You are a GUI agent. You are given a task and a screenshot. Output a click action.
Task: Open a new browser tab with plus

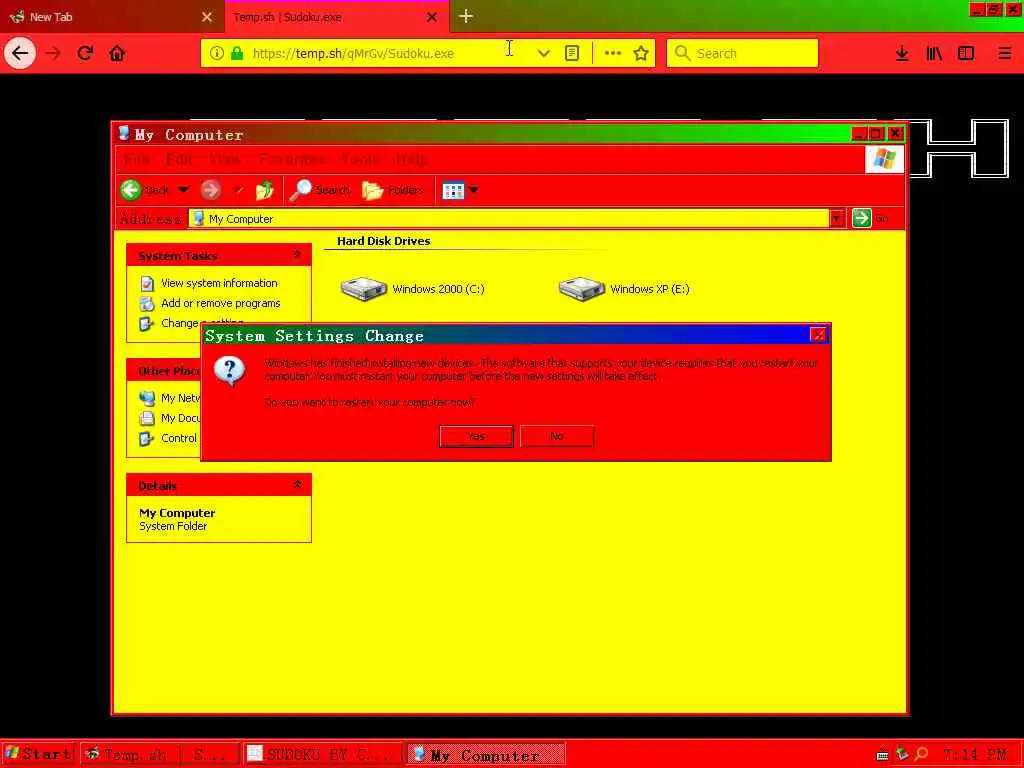(466, 16)
